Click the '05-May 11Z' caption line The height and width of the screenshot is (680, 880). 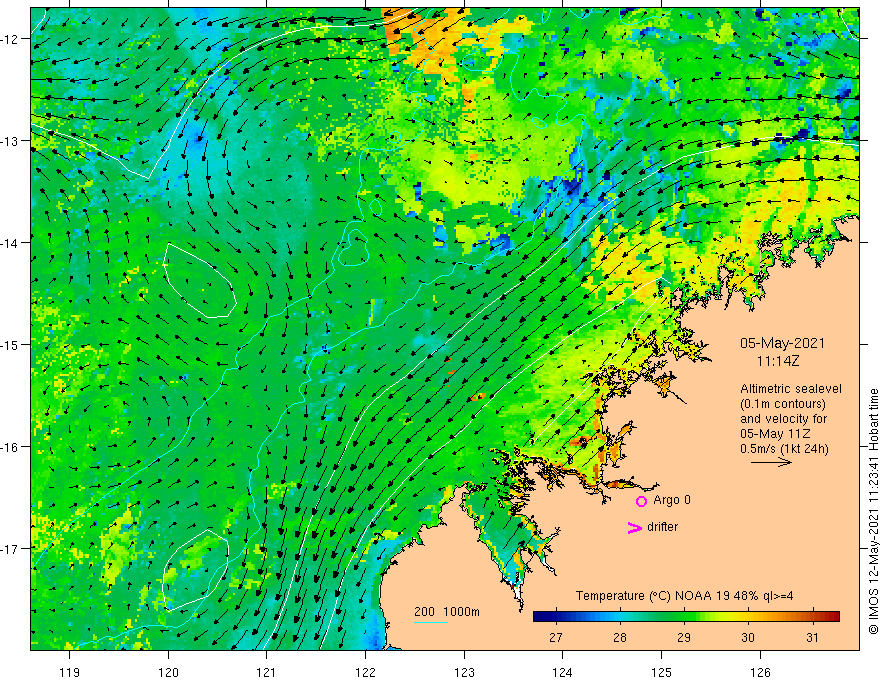tap(774, 434)
